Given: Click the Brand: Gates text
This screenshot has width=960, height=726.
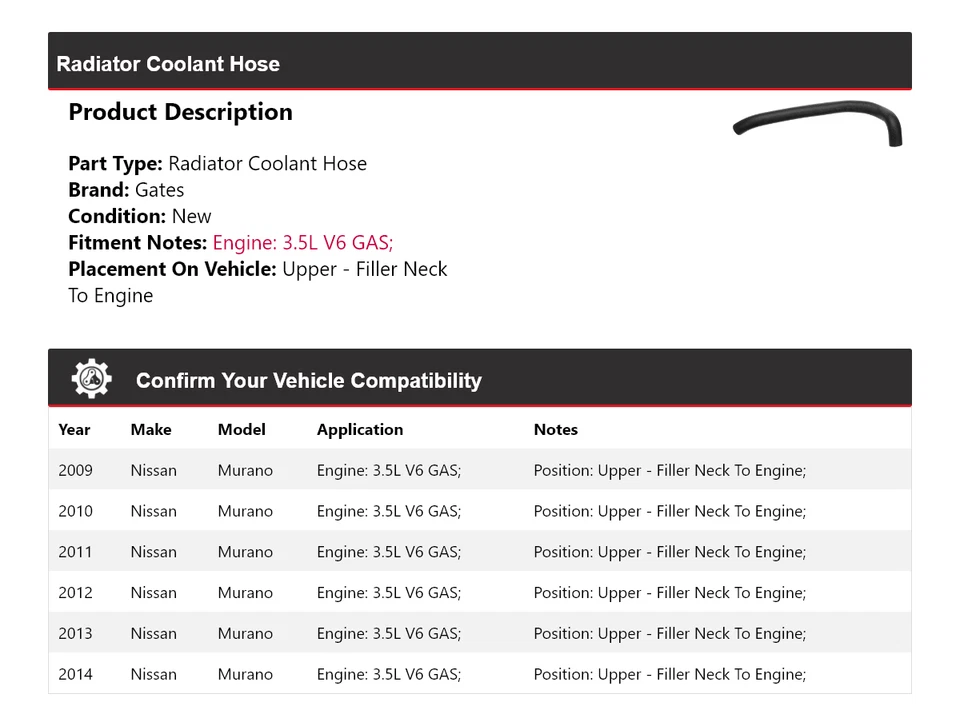Looking at the screenshot, I should click(x=126, y=190).
